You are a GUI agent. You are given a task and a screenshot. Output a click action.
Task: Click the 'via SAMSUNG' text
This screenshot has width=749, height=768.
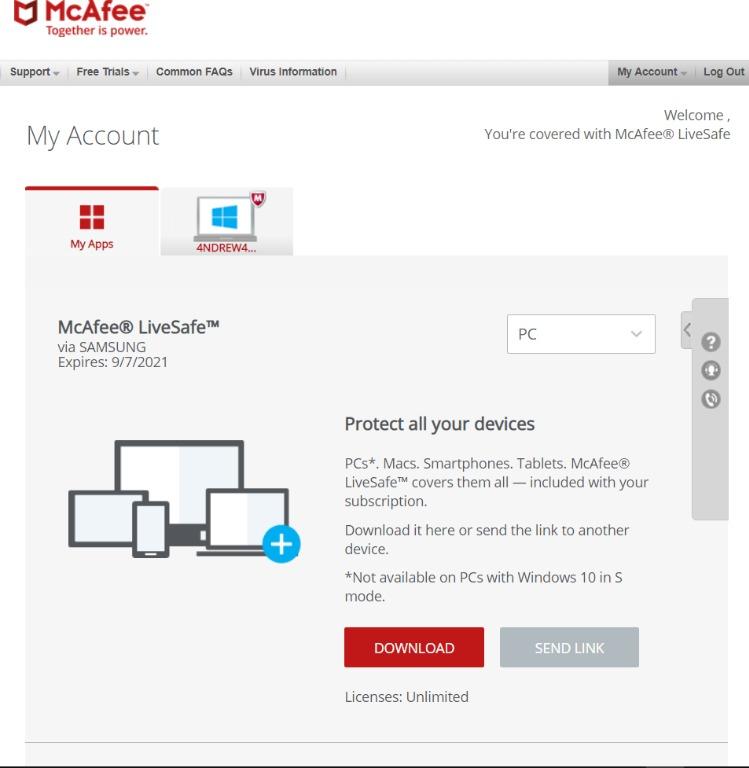pos(102,347)
